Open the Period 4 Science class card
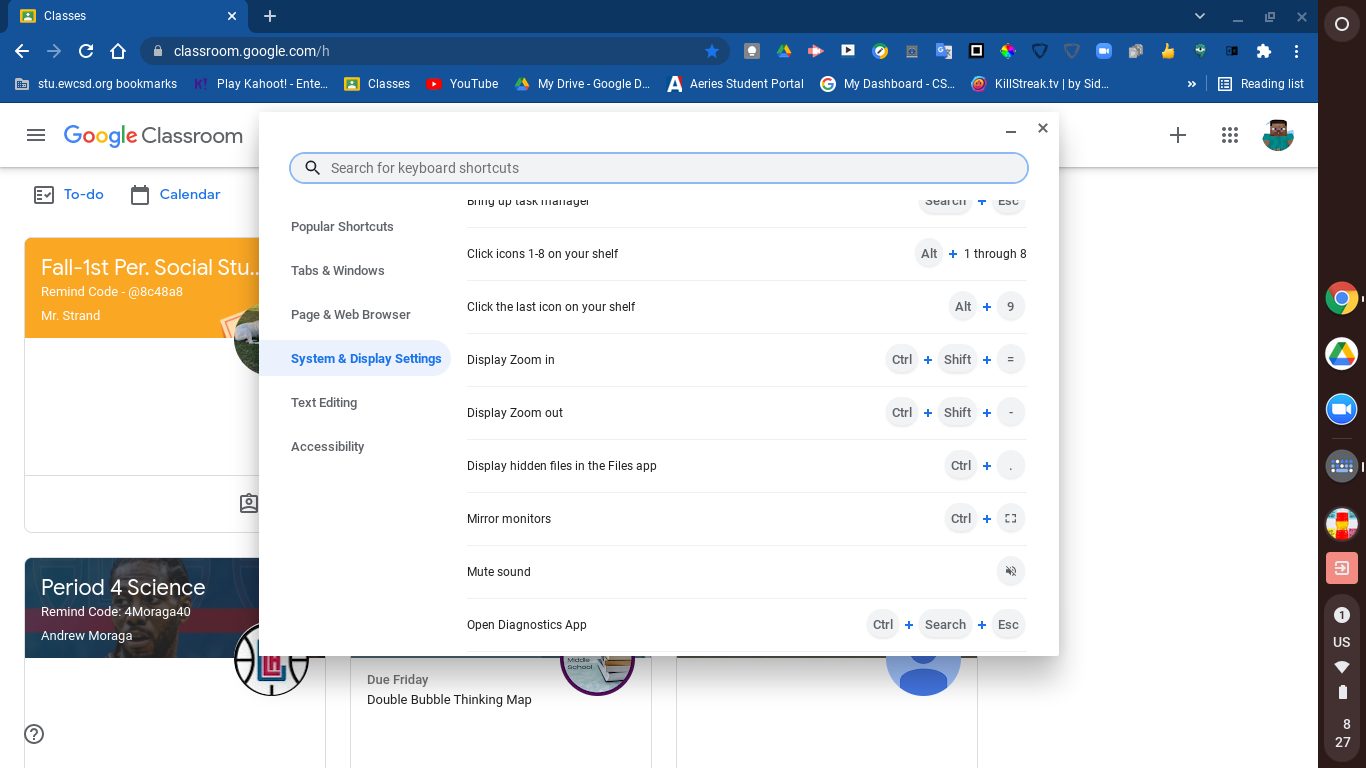 123,588
